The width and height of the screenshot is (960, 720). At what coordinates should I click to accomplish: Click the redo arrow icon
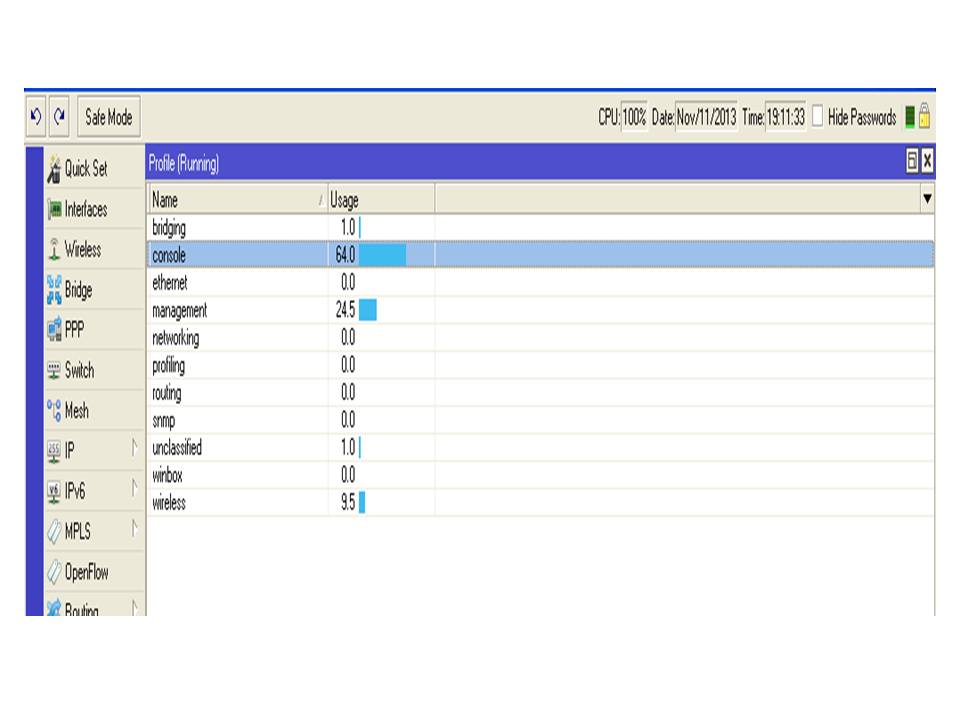coord(59,116)
